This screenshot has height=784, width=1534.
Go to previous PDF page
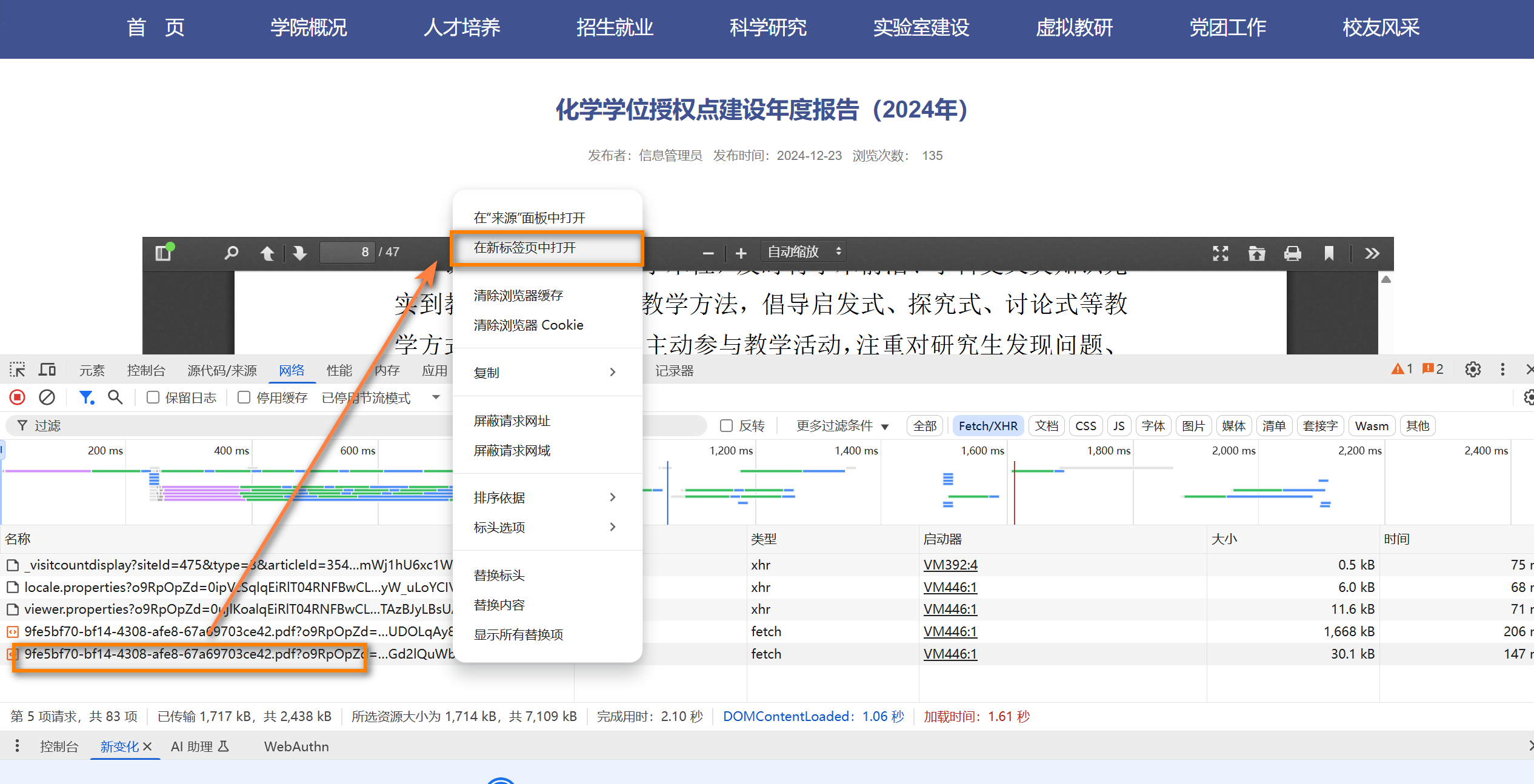(x=267, y=253)
